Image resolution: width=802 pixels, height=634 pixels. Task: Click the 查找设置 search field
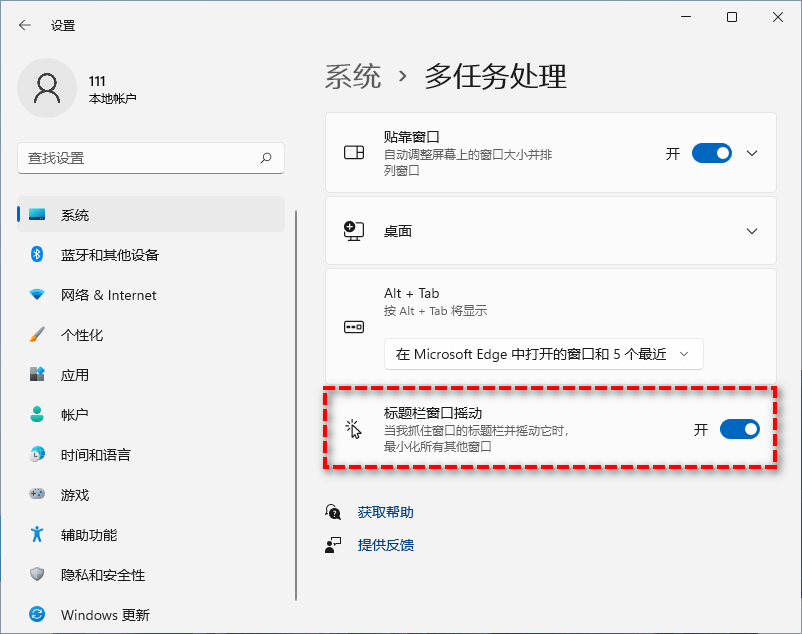pos(140,158)
